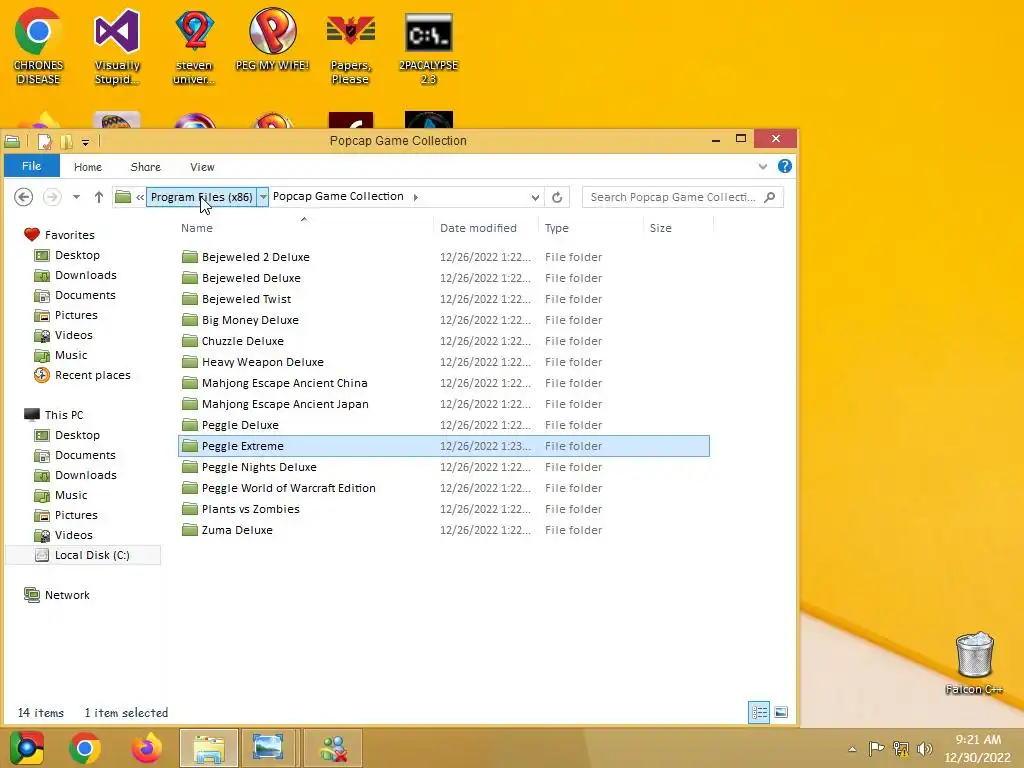Open the Customize Quick Access Toolbar arrow
The height and width of the screenshot is (768, 1024).
coord(86,142)
